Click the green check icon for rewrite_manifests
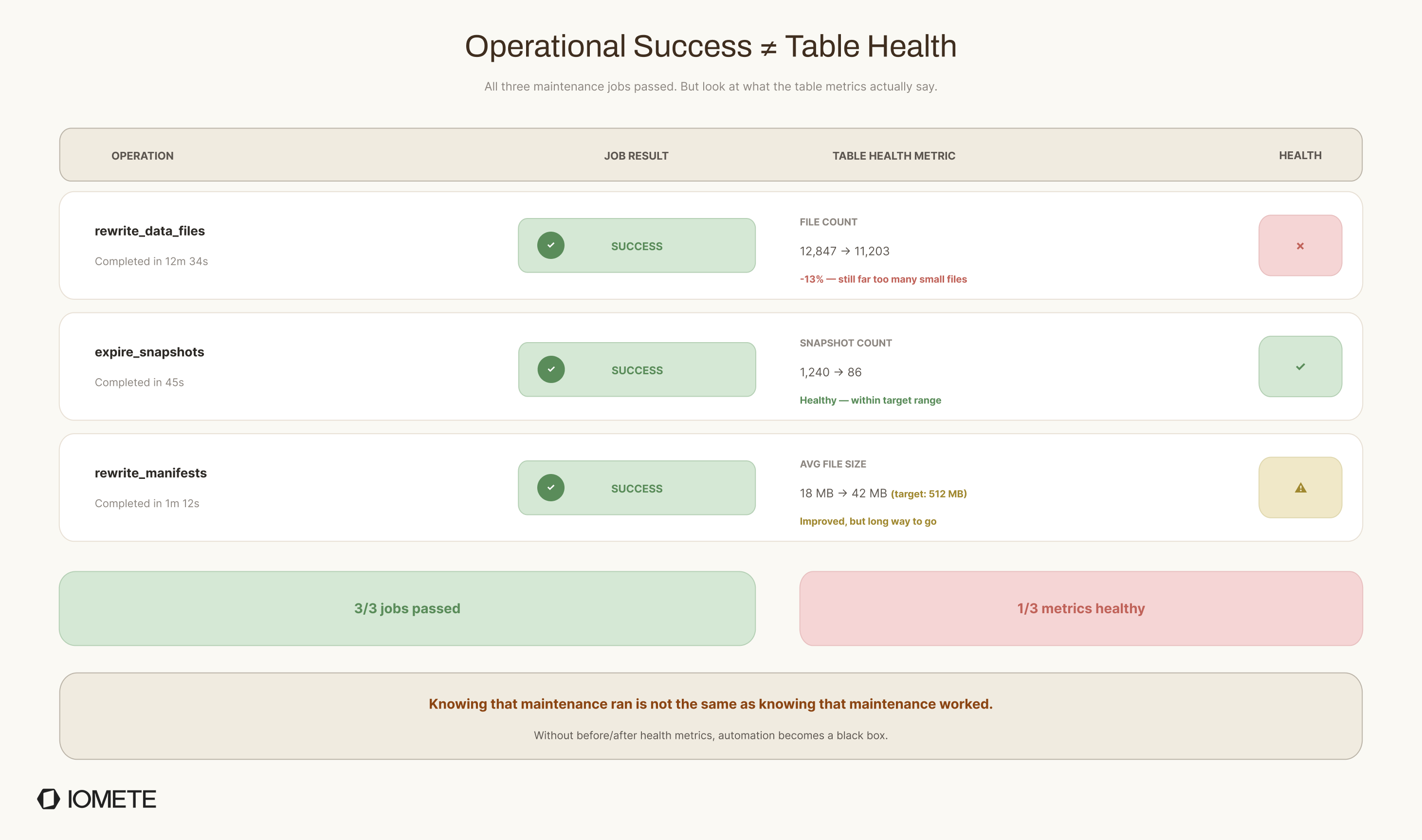 [550, 487]
